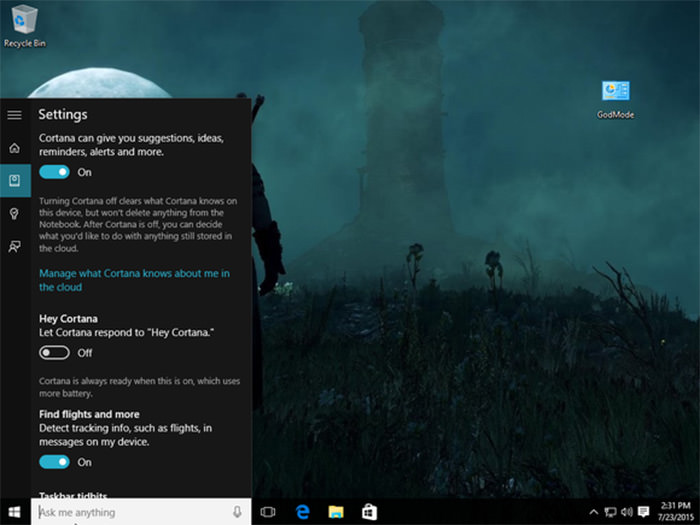Go to Cortana Home
Viewport: 700px width, 525px height.
[14, 148]
